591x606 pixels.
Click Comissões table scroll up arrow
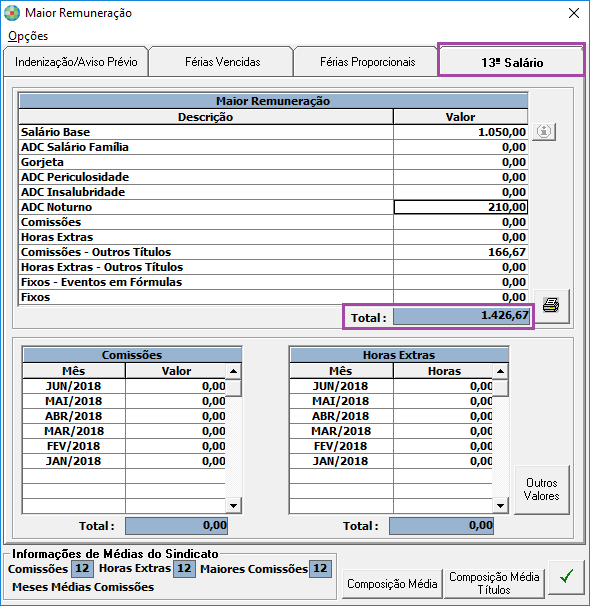pos(233,371)
